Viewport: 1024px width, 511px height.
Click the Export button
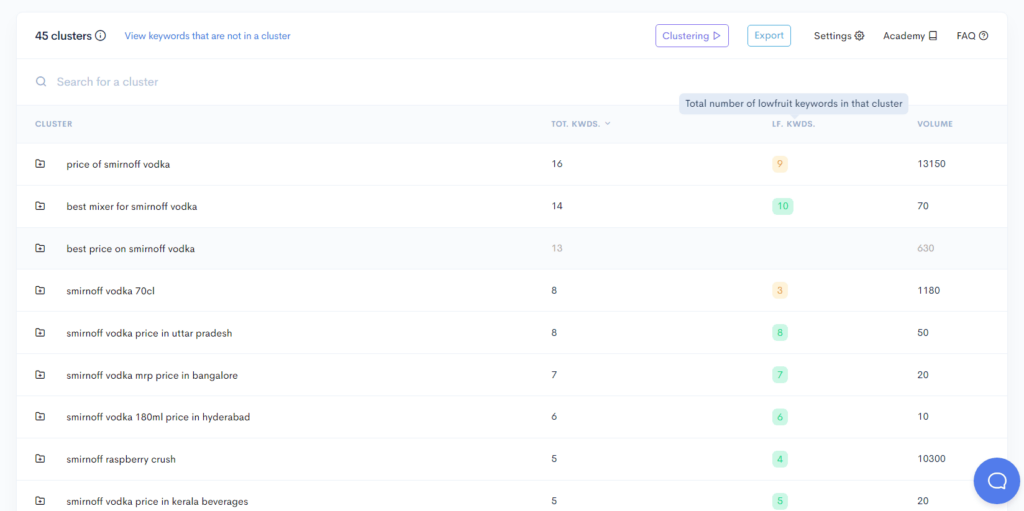(x=769, y=35)
